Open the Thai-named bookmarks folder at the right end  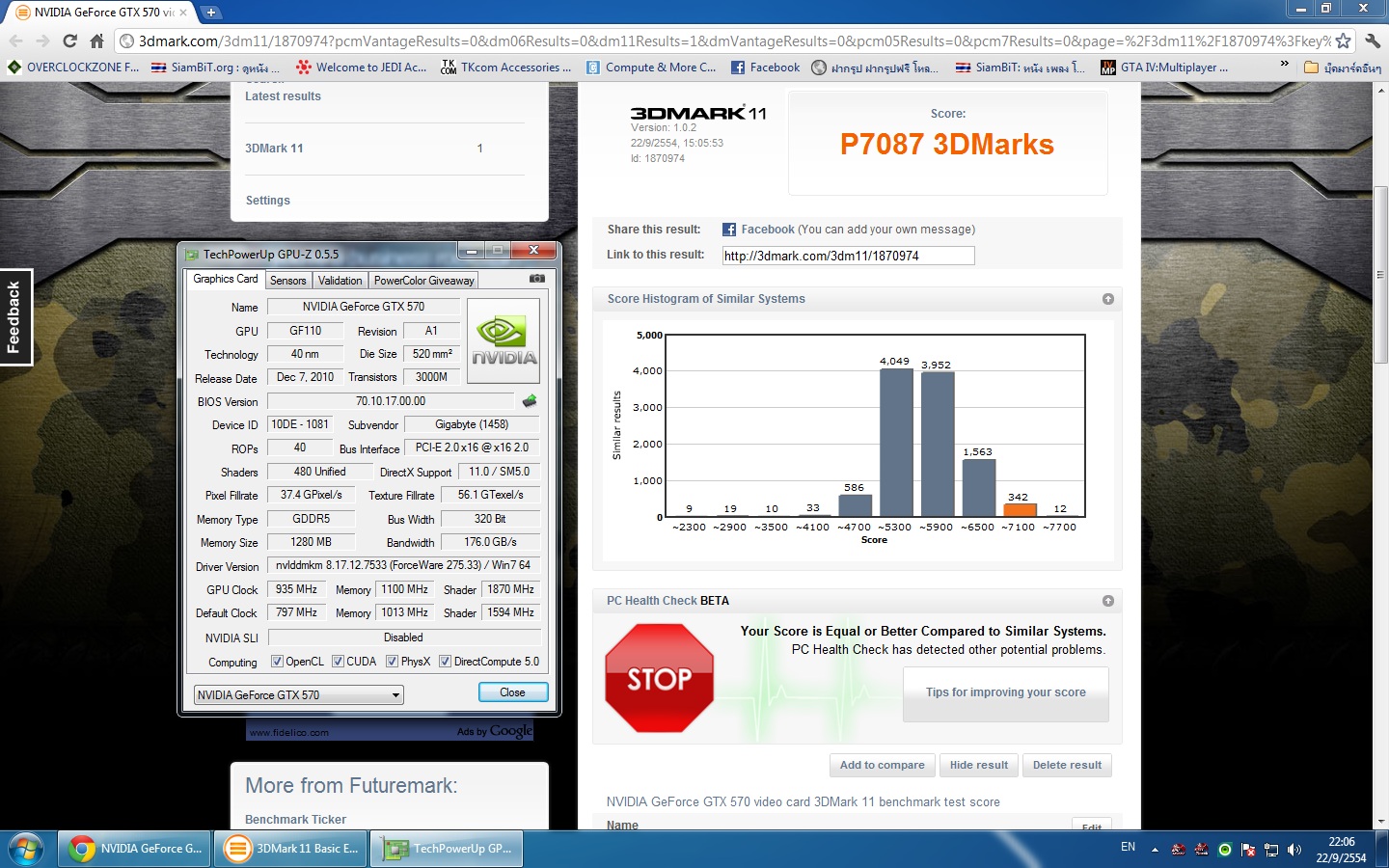[1343, 68]
